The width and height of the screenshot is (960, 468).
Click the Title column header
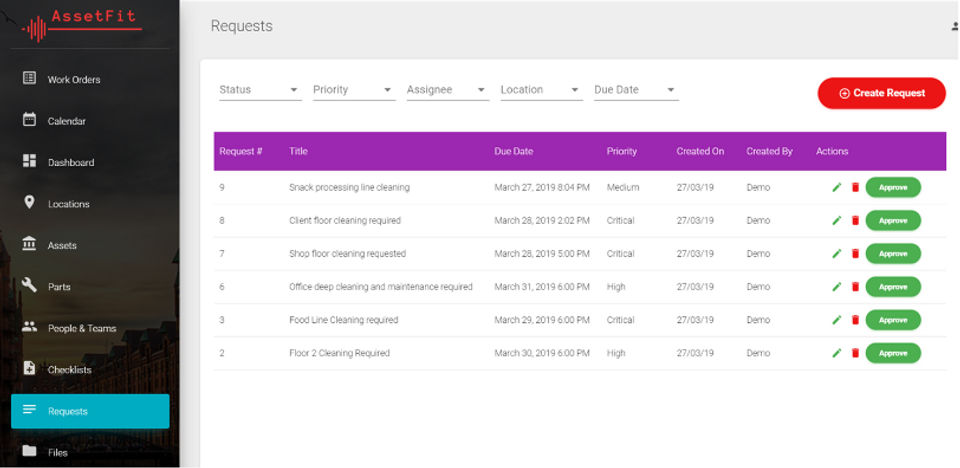click(298, 151)
